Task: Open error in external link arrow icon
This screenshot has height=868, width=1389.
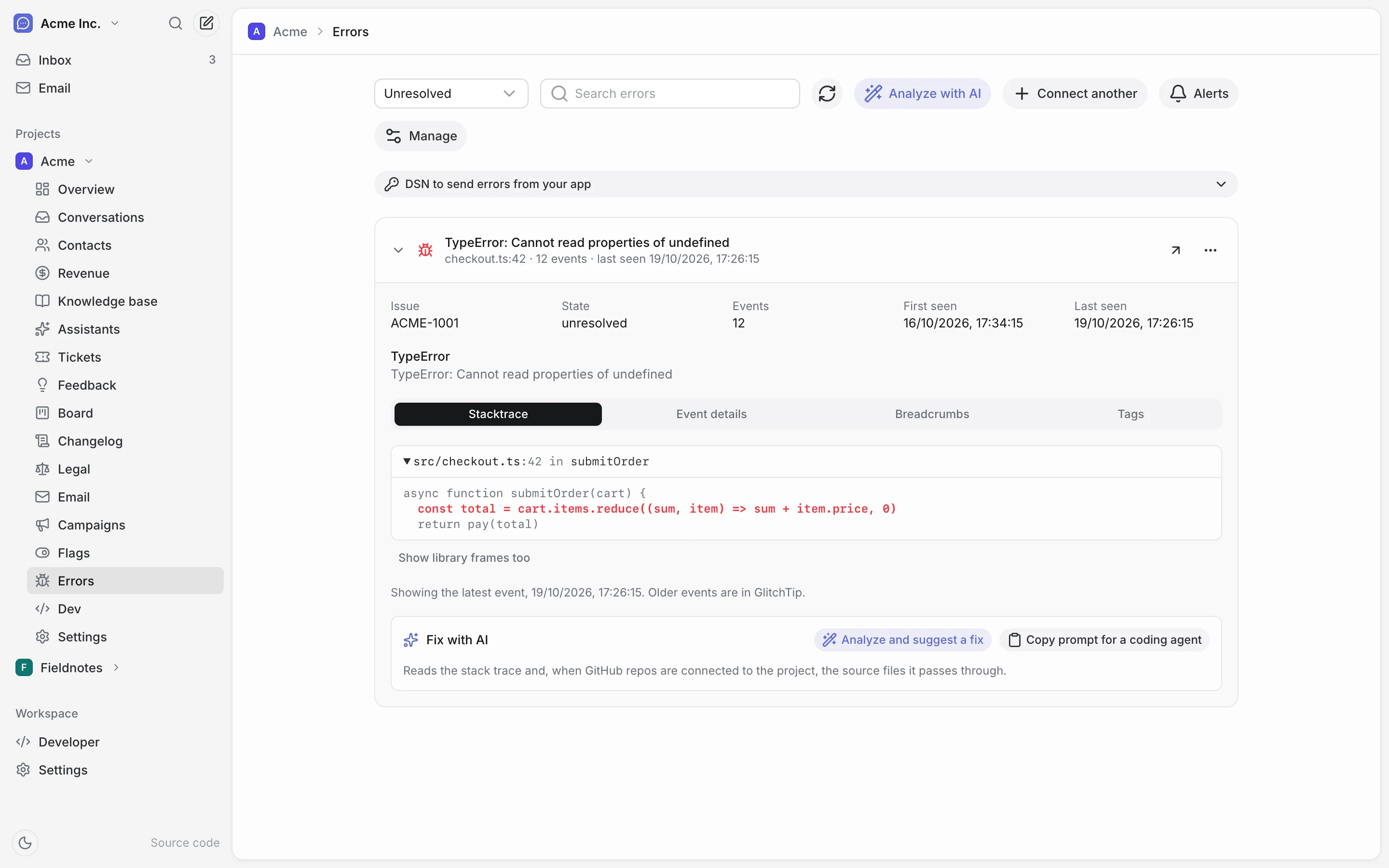Action: 1175,250
